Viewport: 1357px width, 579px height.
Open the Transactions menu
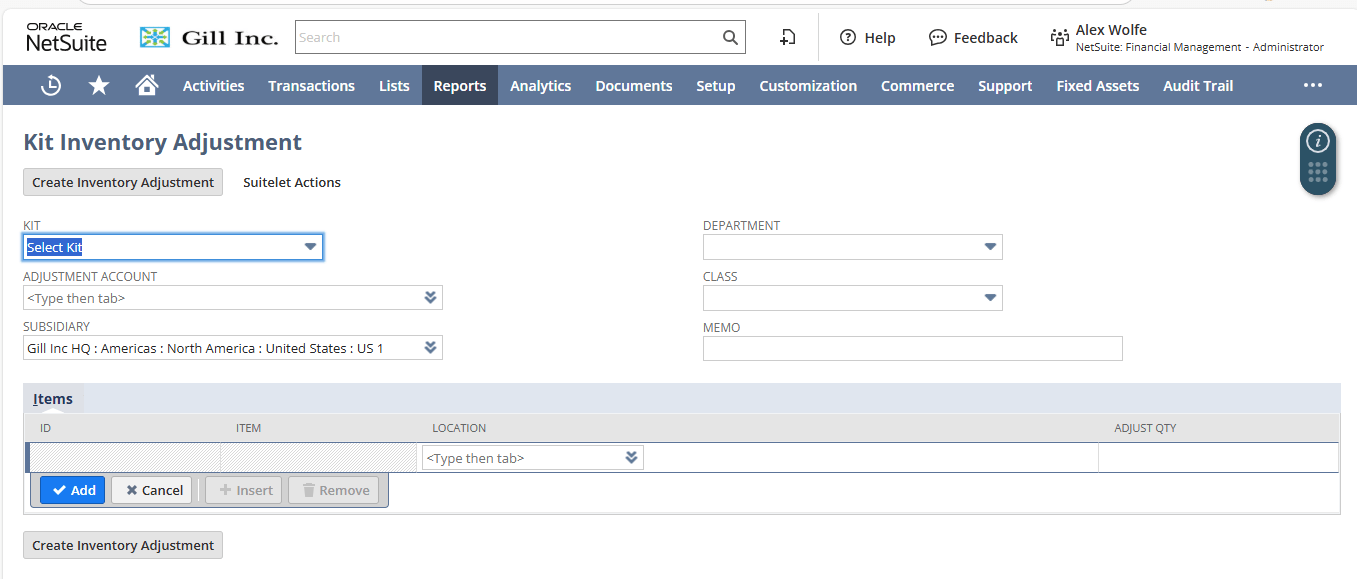[x=311, y=86]
